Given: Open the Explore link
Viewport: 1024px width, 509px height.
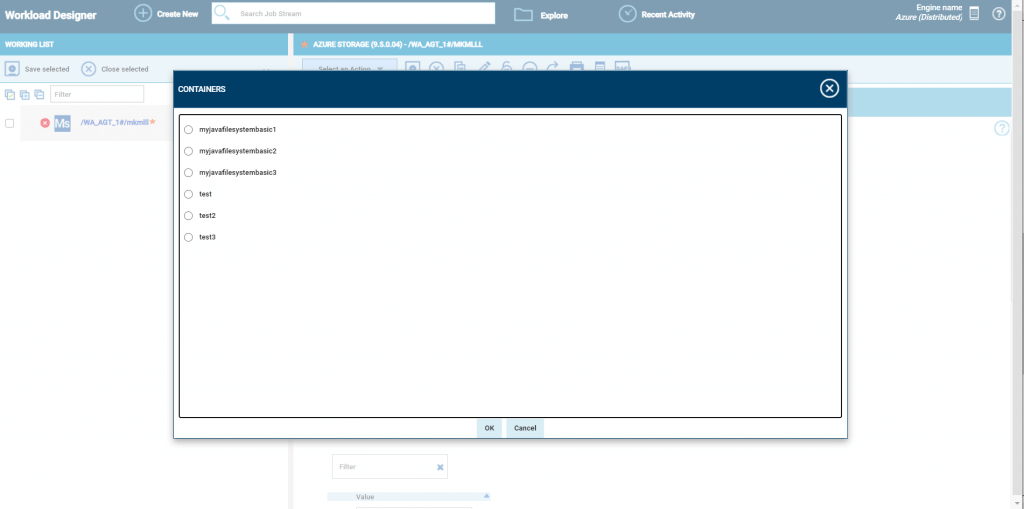Looking at the screenshot, I should coord(554,16).
